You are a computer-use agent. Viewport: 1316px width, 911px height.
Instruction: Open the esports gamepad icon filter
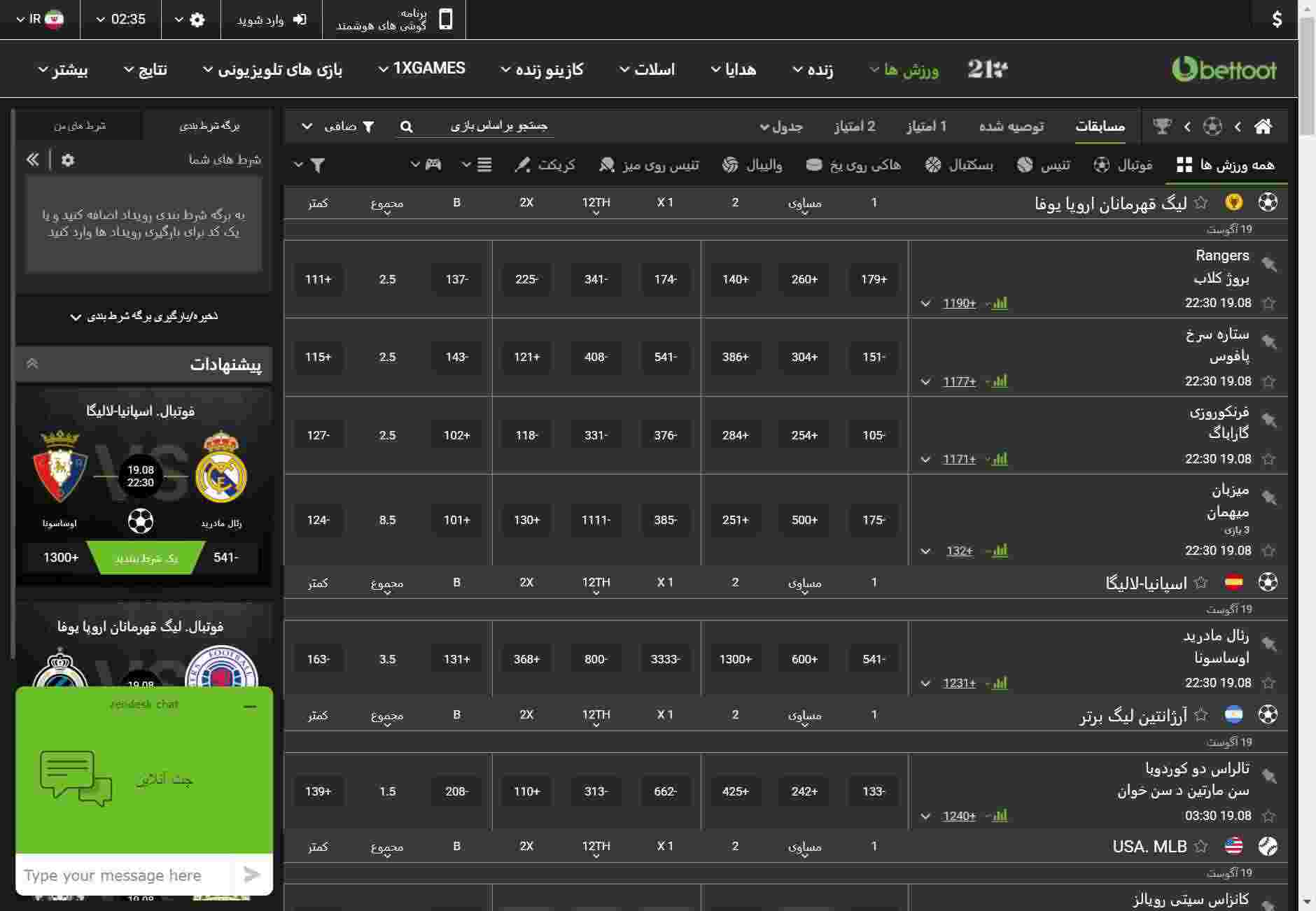[433, 164]
